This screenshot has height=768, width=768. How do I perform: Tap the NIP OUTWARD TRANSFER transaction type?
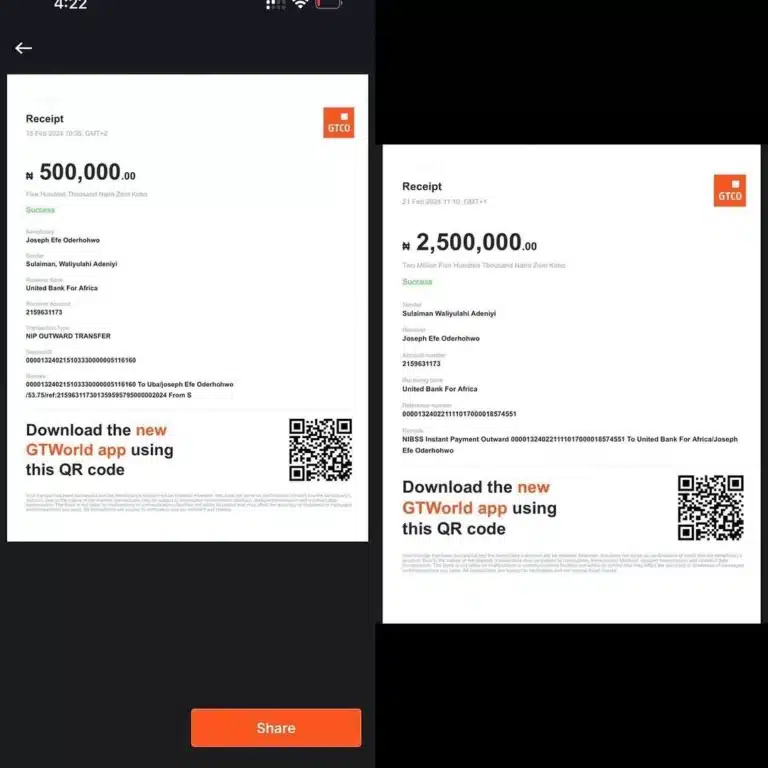68,336
